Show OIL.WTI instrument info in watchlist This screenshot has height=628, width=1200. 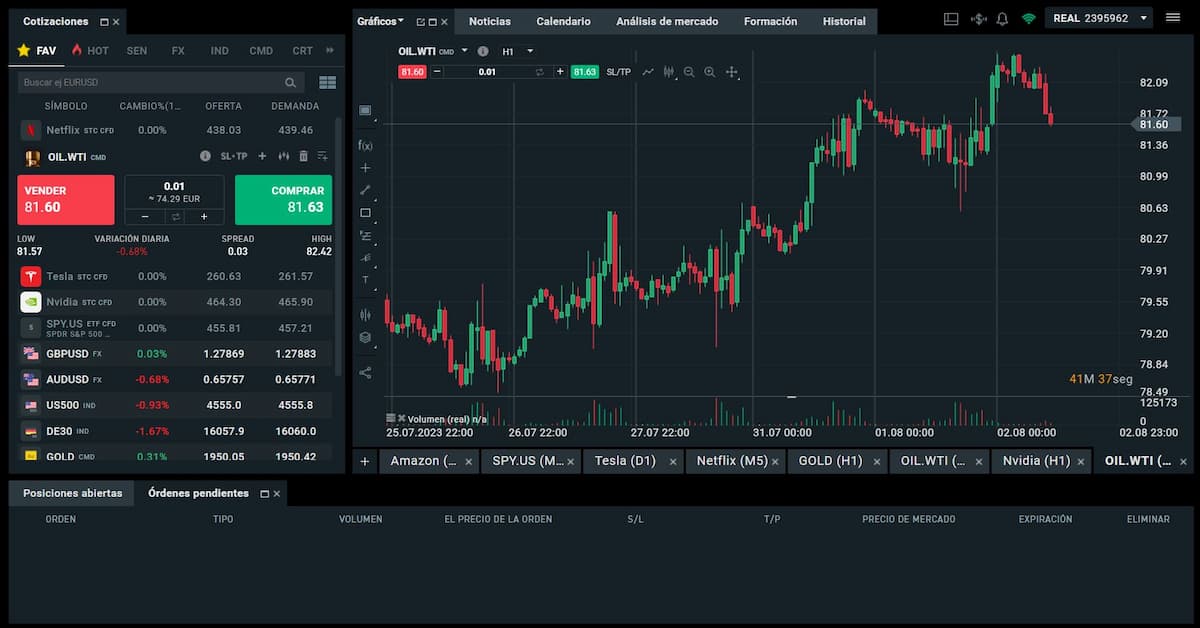pos(205,156)
